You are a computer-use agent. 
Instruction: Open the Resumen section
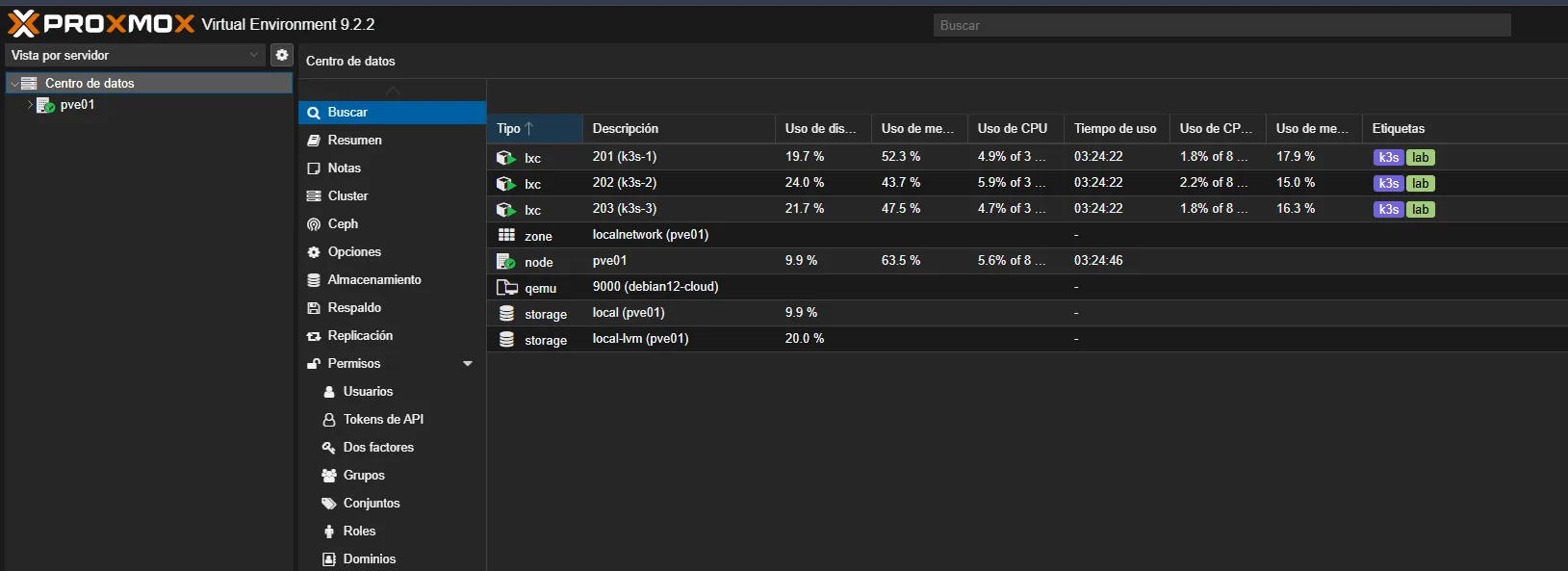[x=393, y=141]
